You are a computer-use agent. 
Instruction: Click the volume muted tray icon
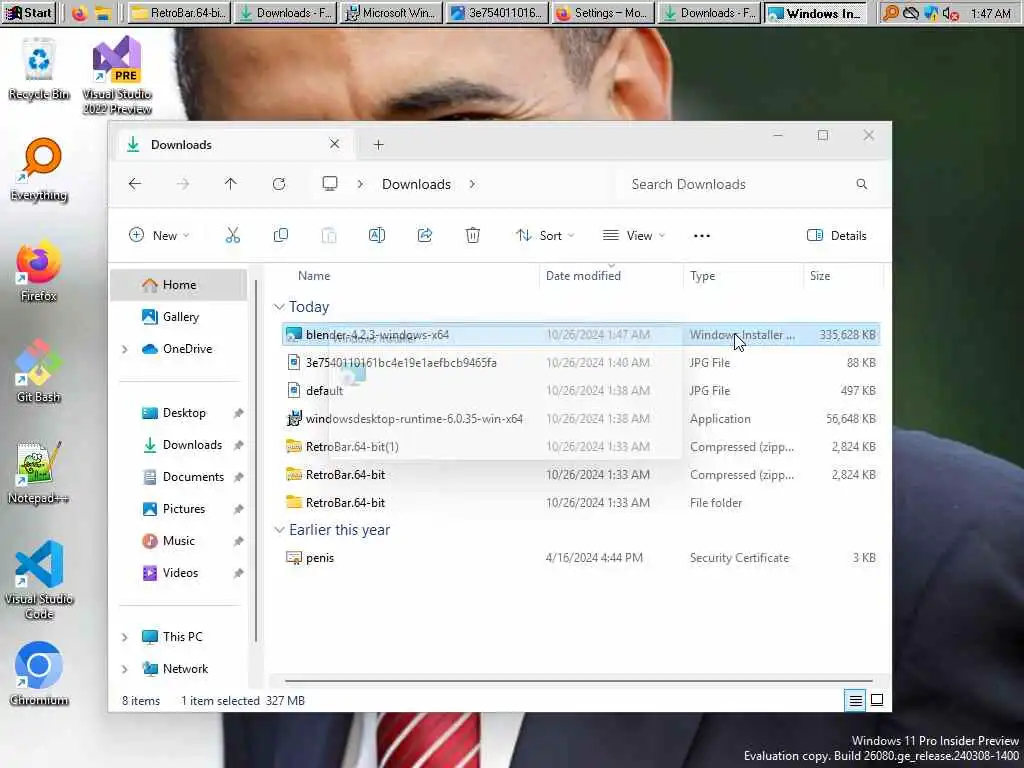[951, 13]
